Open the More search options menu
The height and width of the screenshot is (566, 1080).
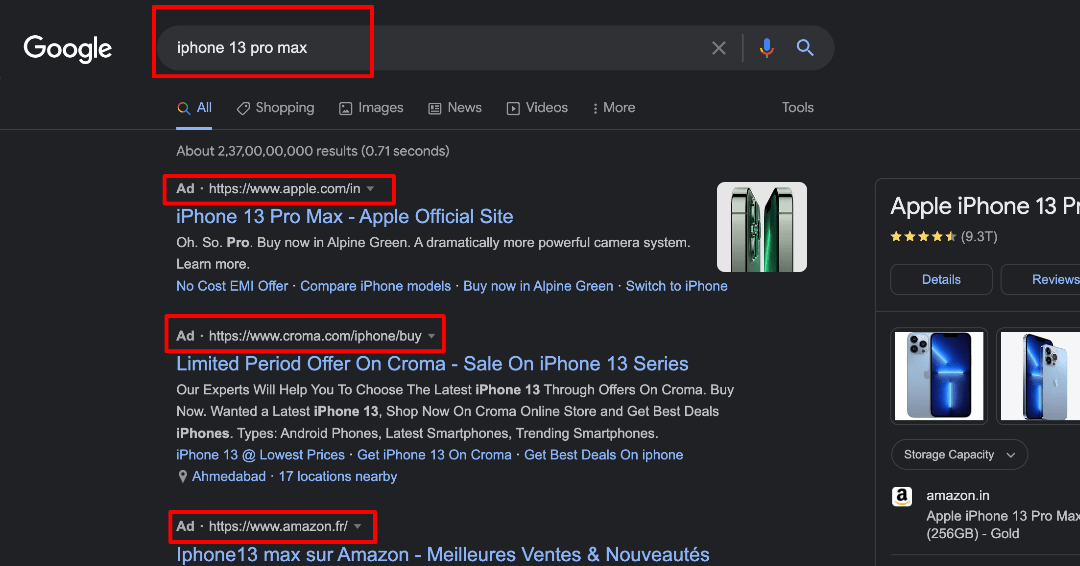[x=614, y=108]
